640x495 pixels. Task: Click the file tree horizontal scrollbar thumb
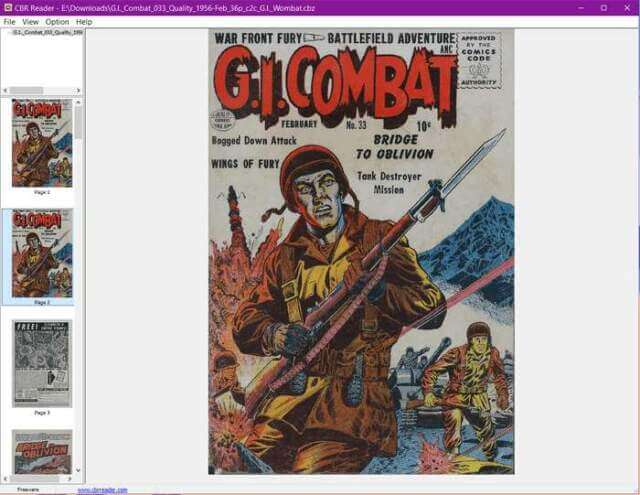(27, 90)
